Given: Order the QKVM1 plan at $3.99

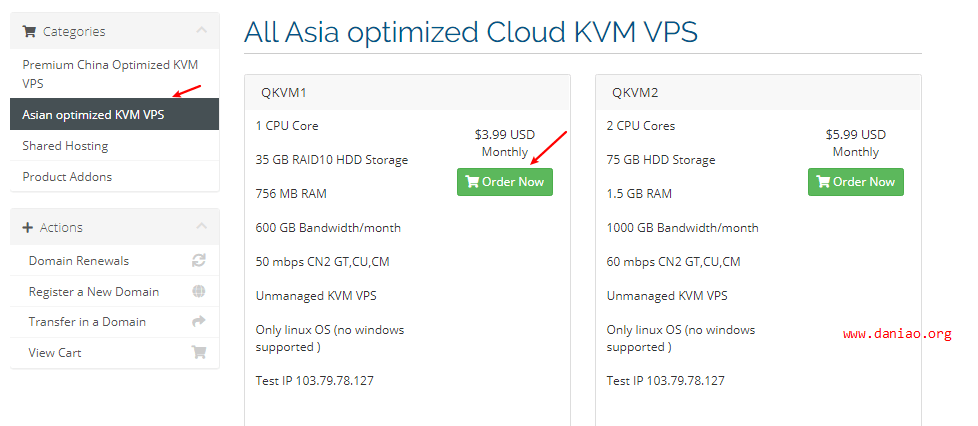Looking at the screenshot, I should tap(505, 182).
